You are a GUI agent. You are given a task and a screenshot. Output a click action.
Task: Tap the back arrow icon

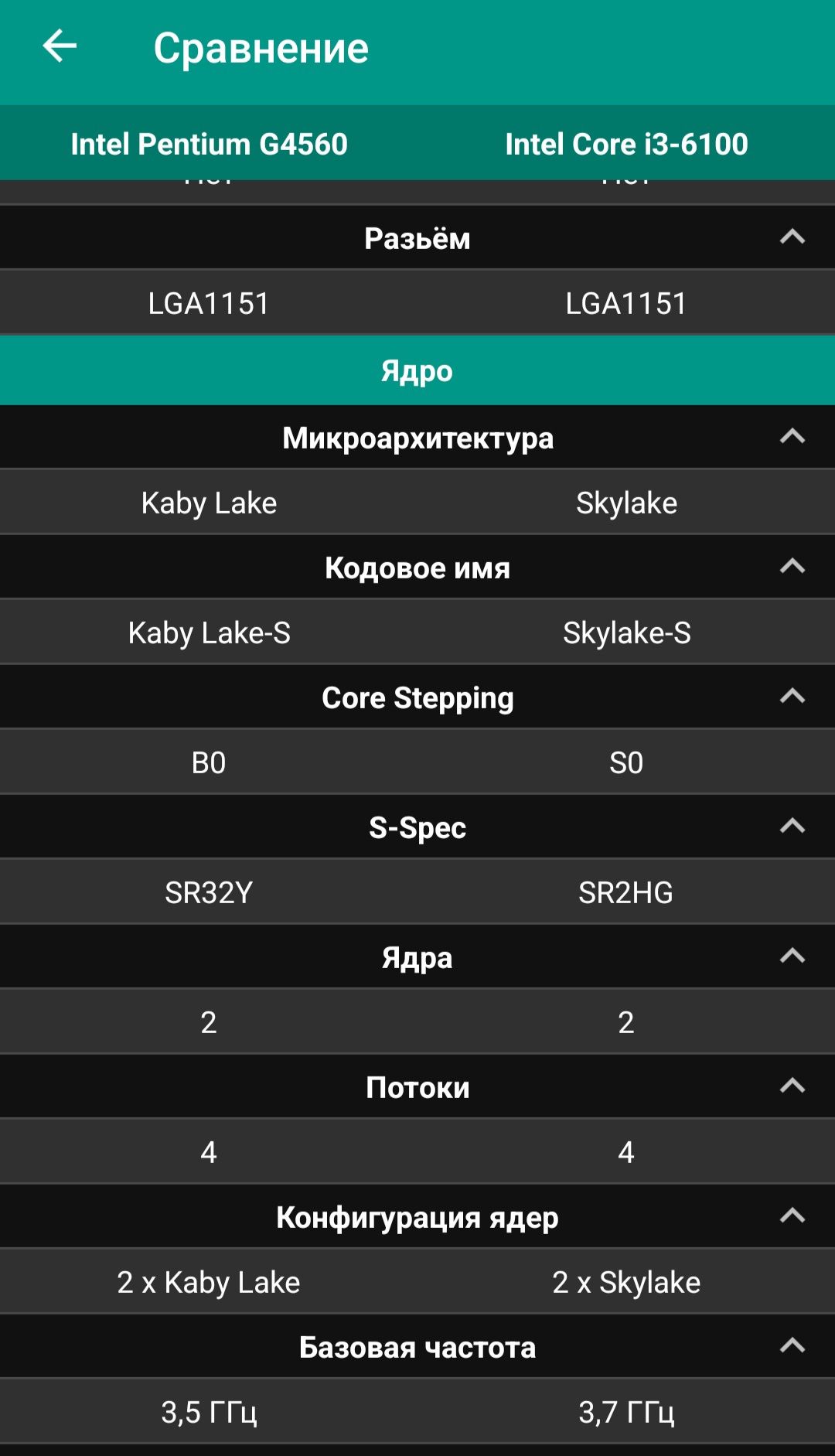(x=60, y=46)
